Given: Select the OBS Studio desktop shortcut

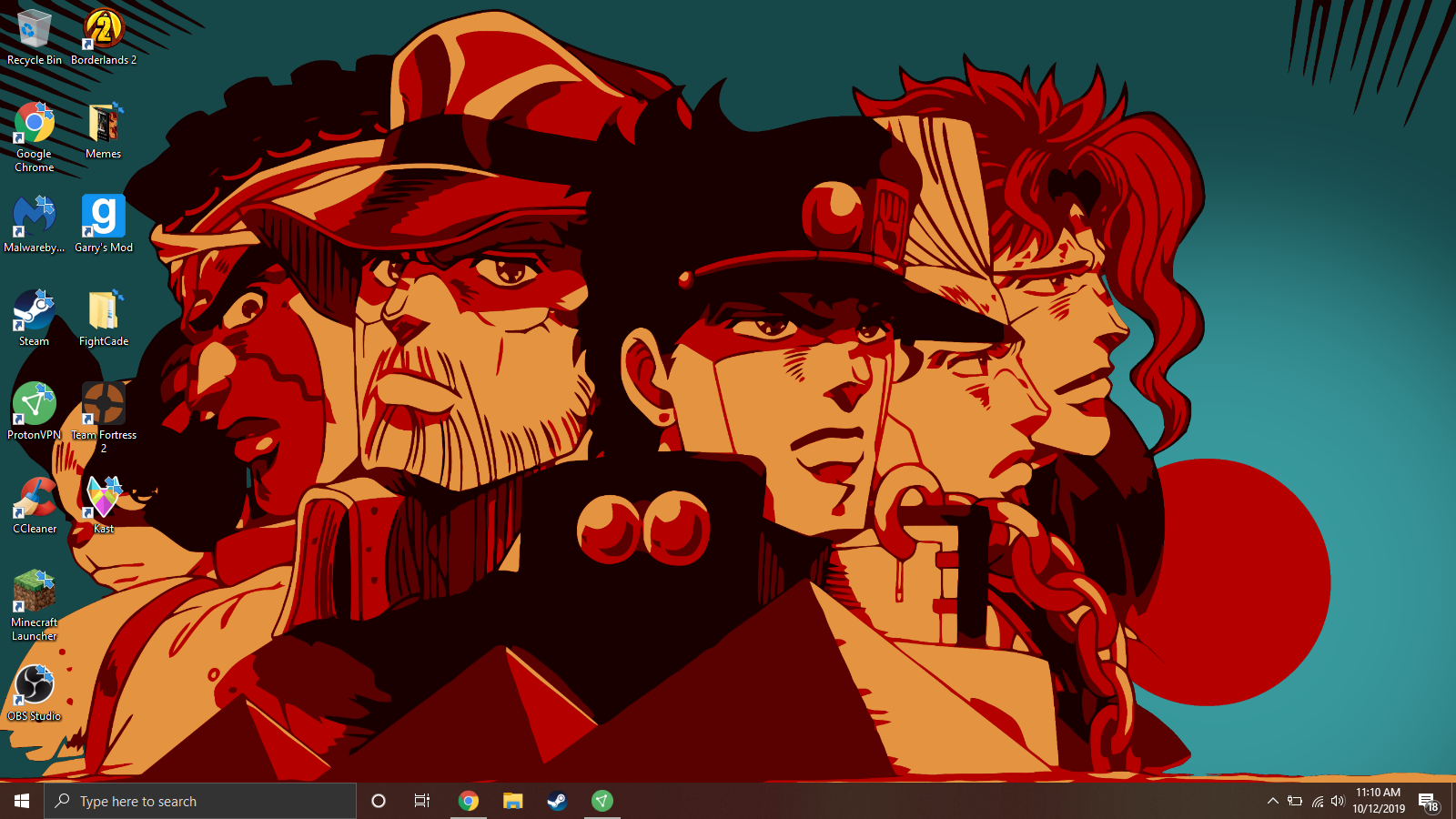Looking at the screenshot, I should point(35,693).
